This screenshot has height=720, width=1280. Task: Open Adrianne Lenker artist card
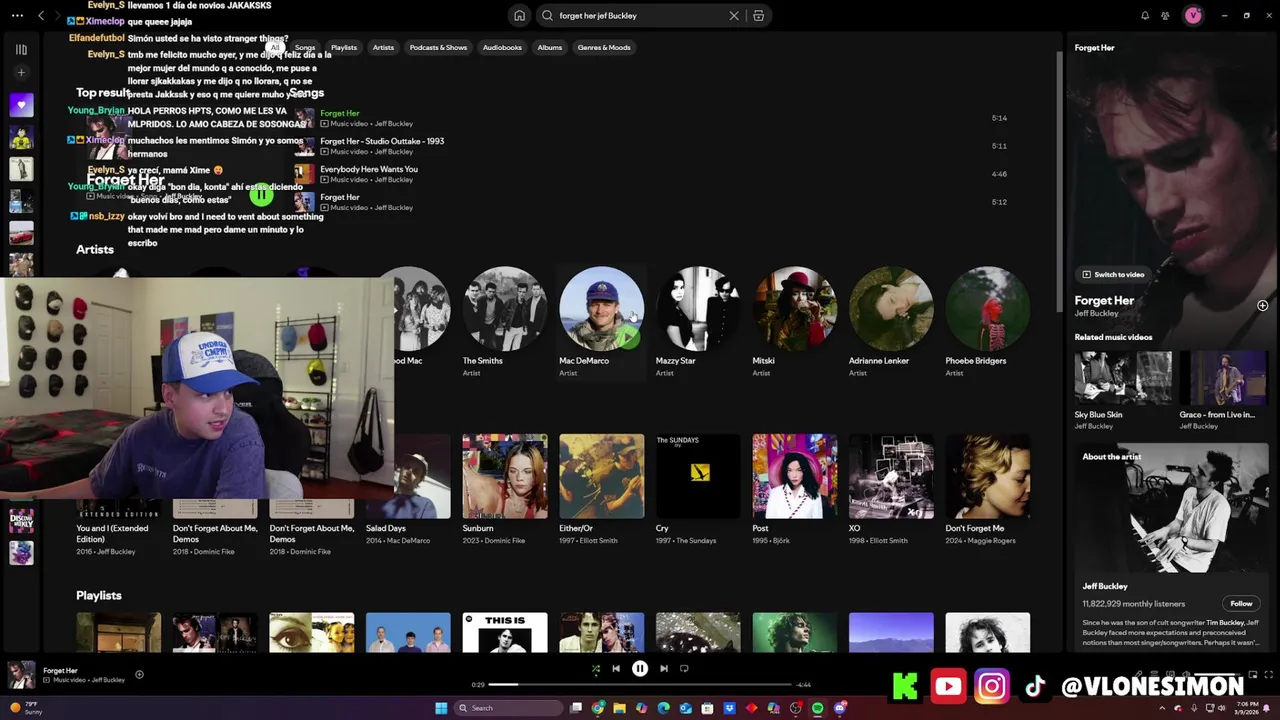tap(891, 322)
